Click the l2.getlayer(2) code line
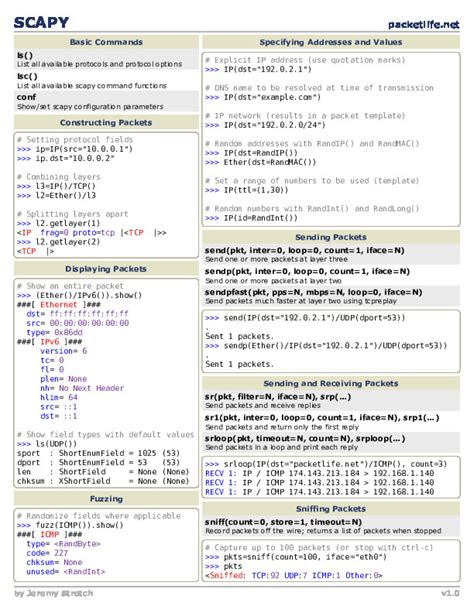474x613 pixels. click(59, 242)
